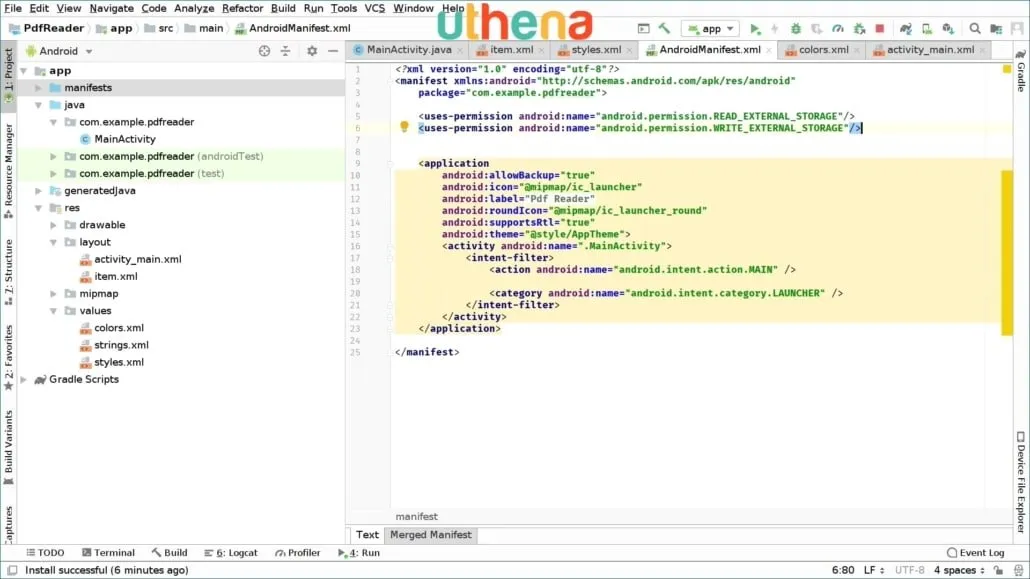Hide the project panel with minus icon
This screenshot has height=579, width=1030.
[x=333, y=51]
